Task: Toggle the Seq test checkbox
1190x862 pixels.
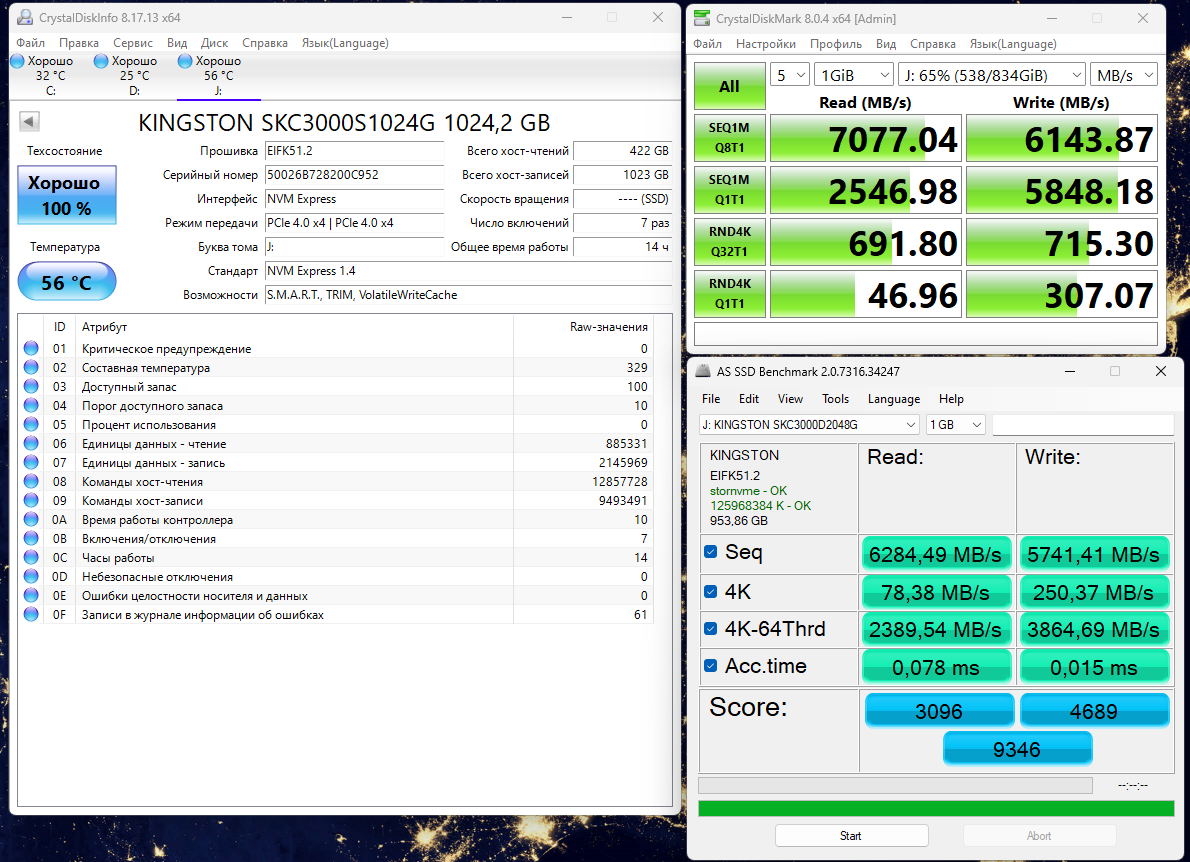Action: [710, 552]
